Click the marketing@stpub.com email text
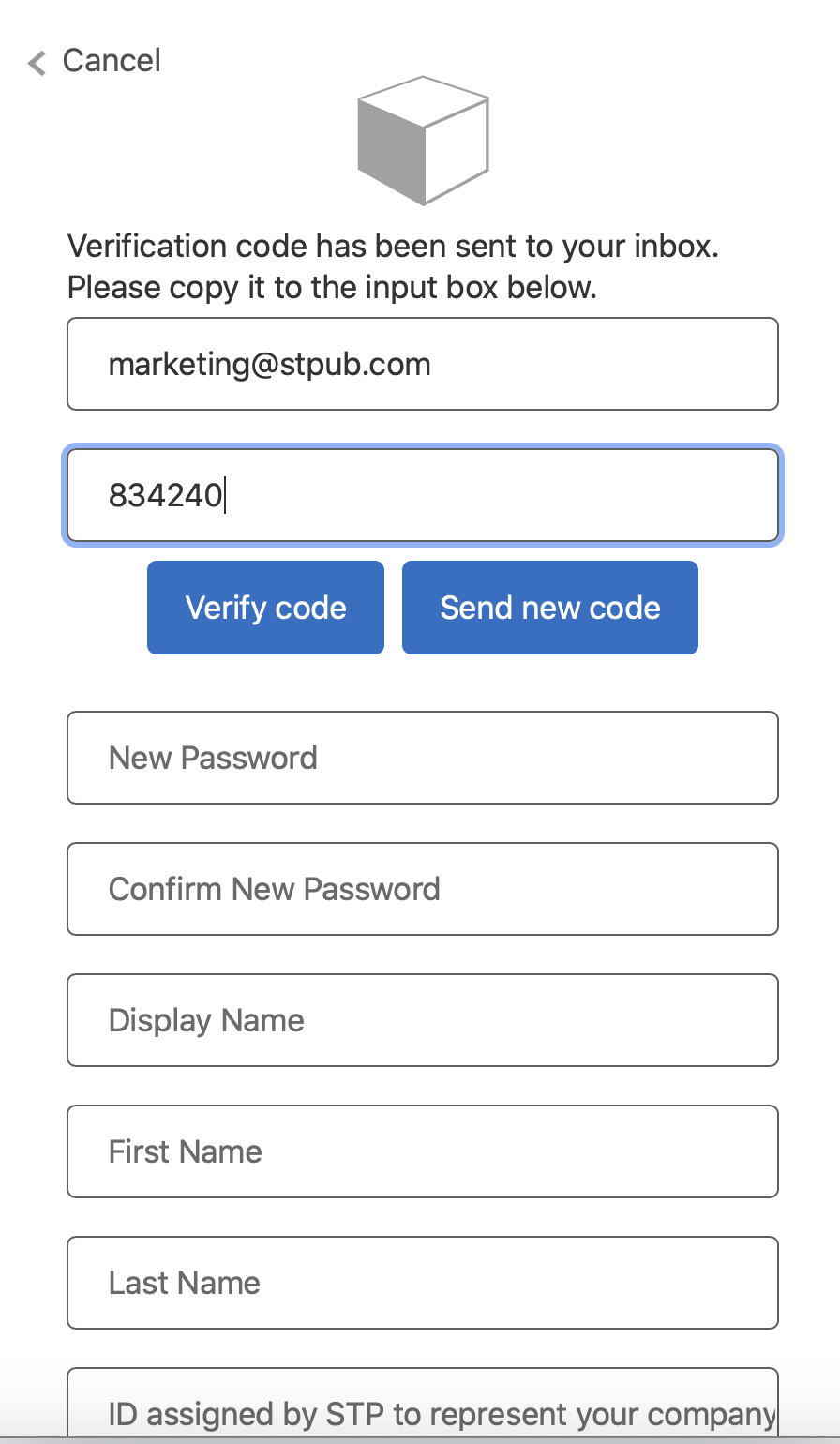Image resolution: width=840 pixels, height=1444 pixels. (x=270, y=364)
